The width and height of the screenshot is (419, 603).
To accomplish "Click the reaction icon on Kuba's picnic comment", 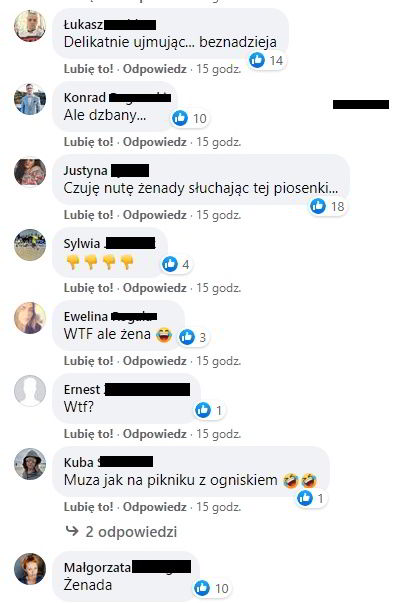I will coord(305,498).
